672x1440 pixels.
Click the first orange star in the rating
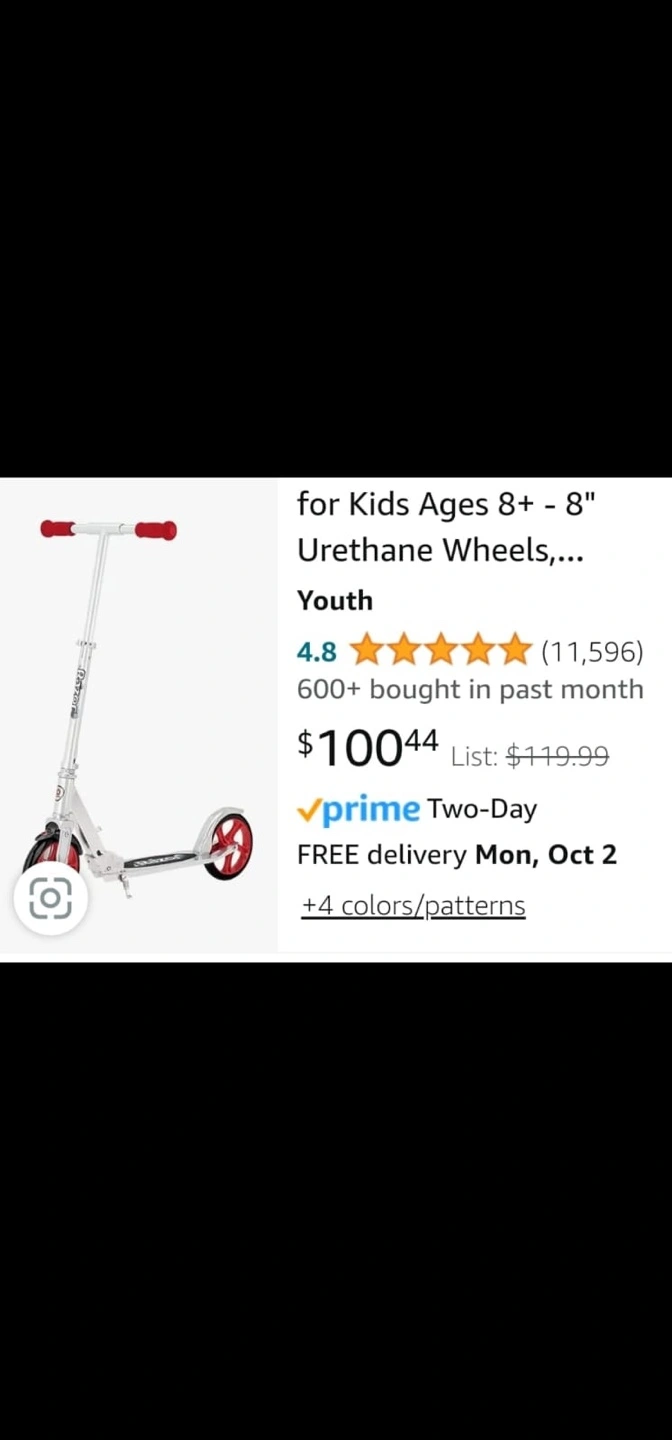coord(367,650)
